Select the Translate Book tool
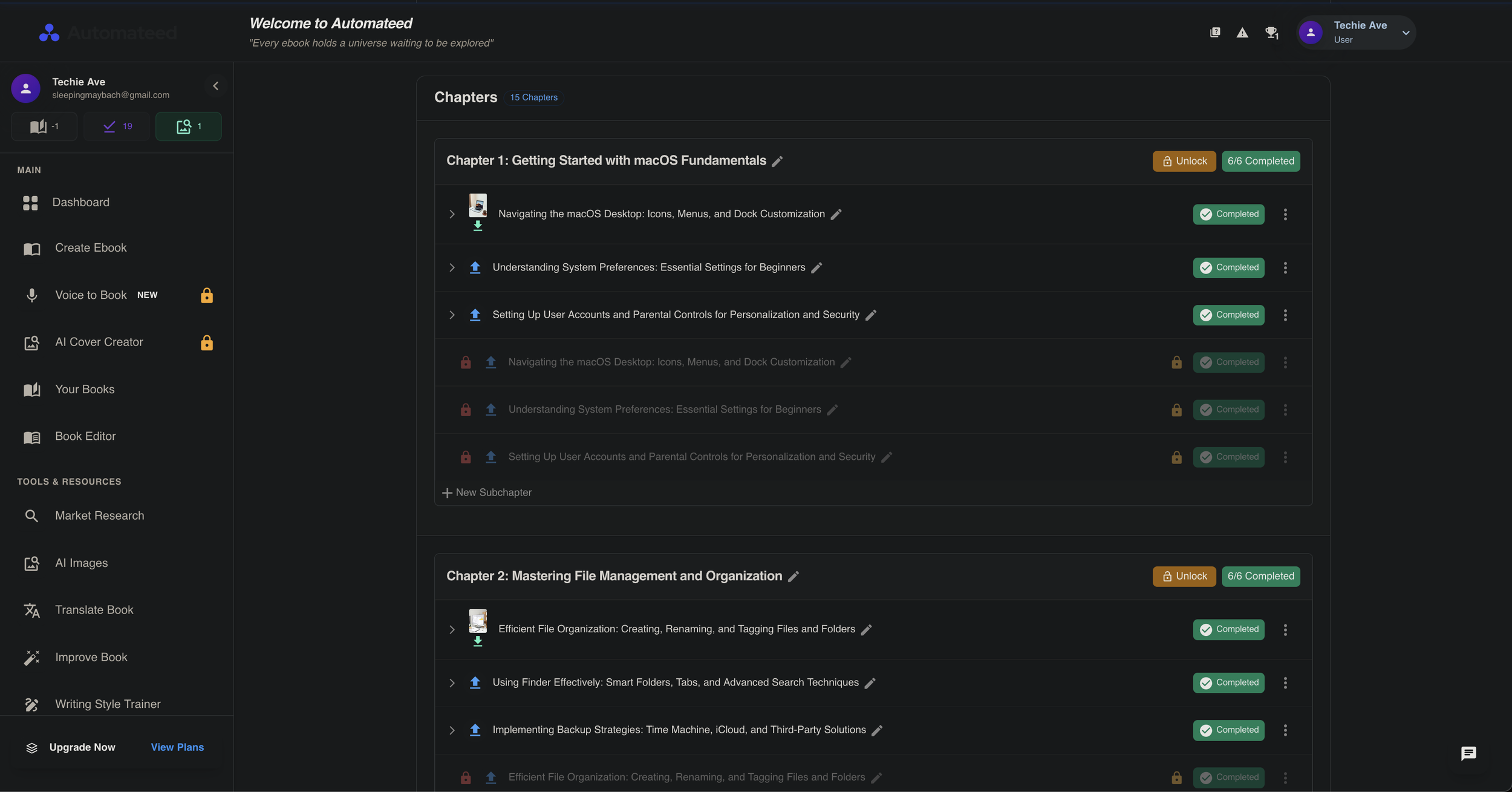This screenshot has width=1512, height=792. tap(94, 610)
